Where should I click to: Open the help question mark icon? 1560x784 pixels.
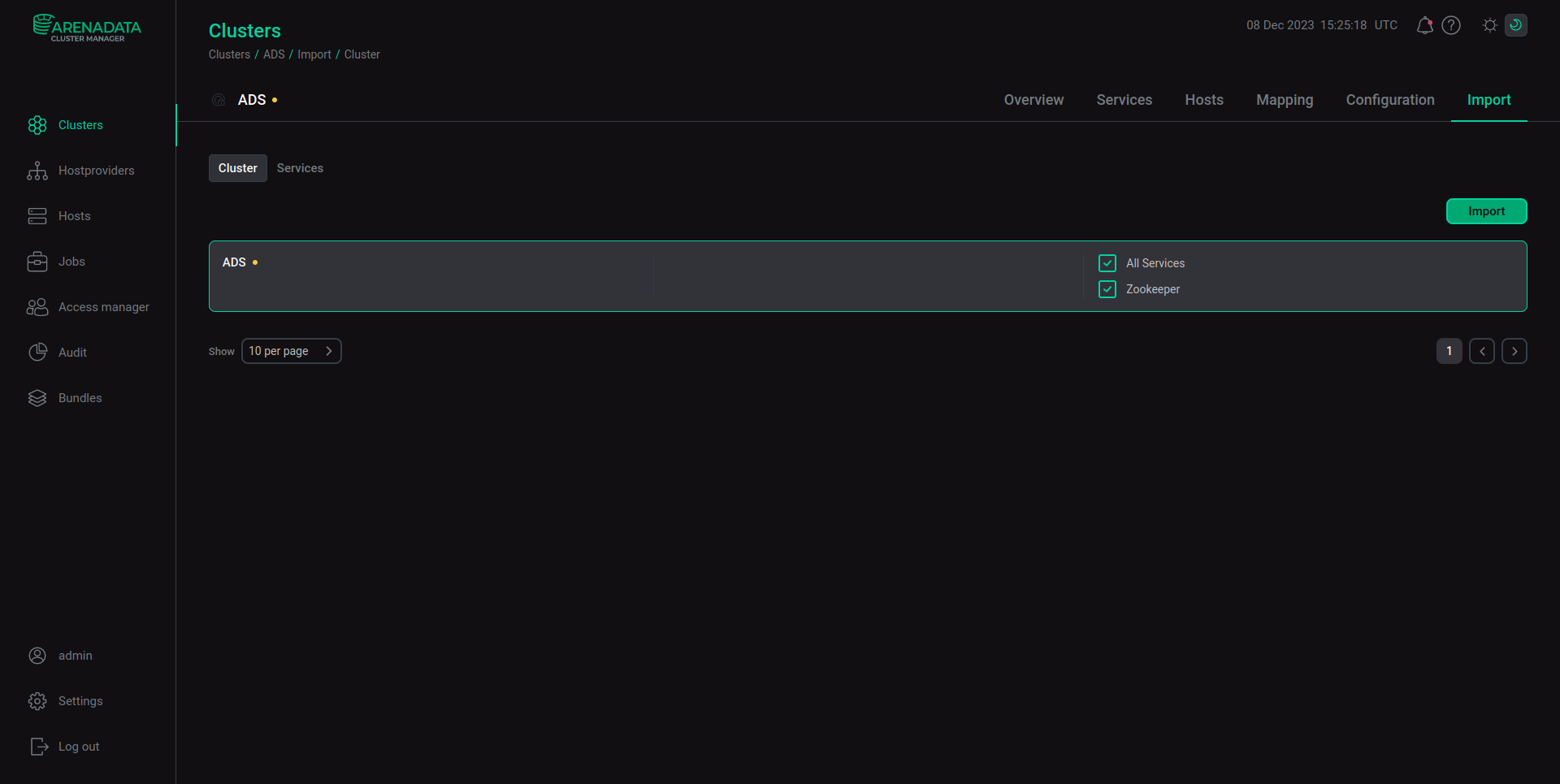(x=1451, y=25)
